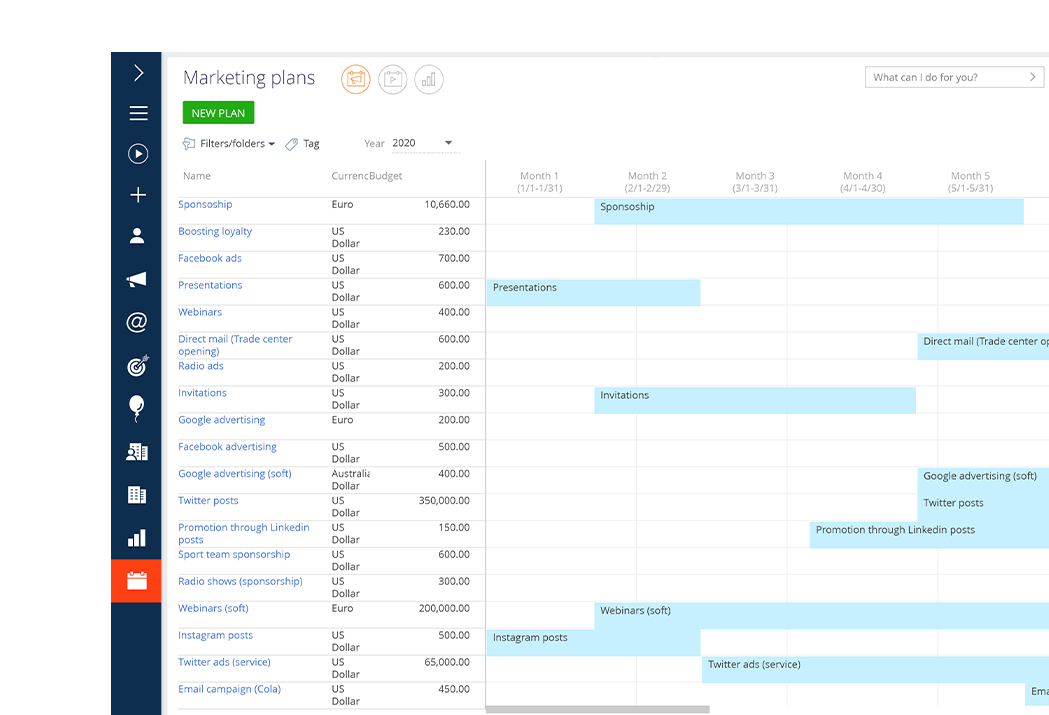Click the @ email icon in the sidebar
1049x715 pixels.
pos(138,322)
